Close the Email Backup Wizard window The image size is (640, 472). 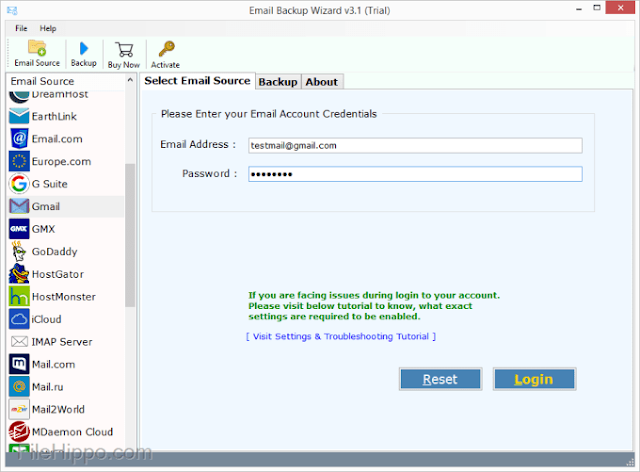click(x=620, y=7)
